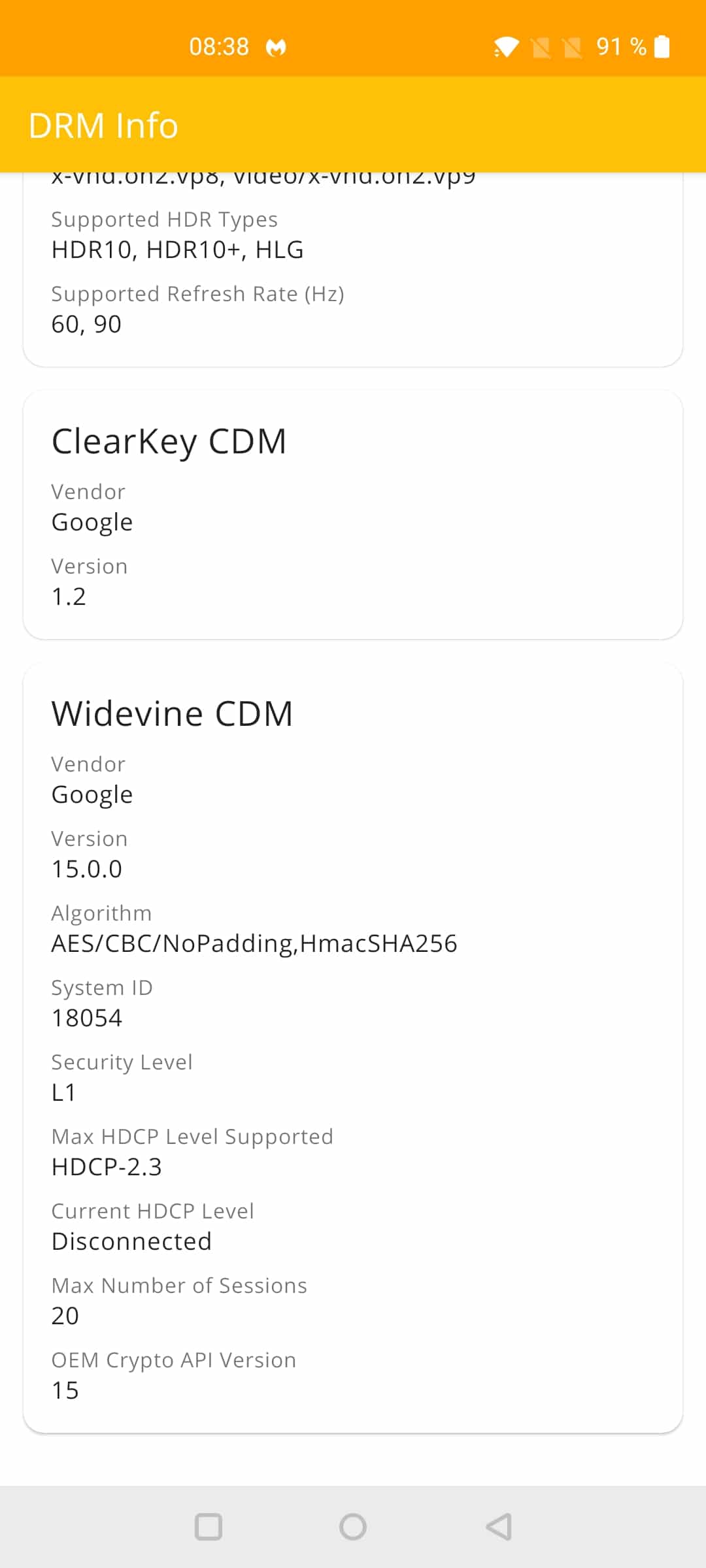Tap the System ID value 18054
The image size is (706, 1568).
(87, 1018)
